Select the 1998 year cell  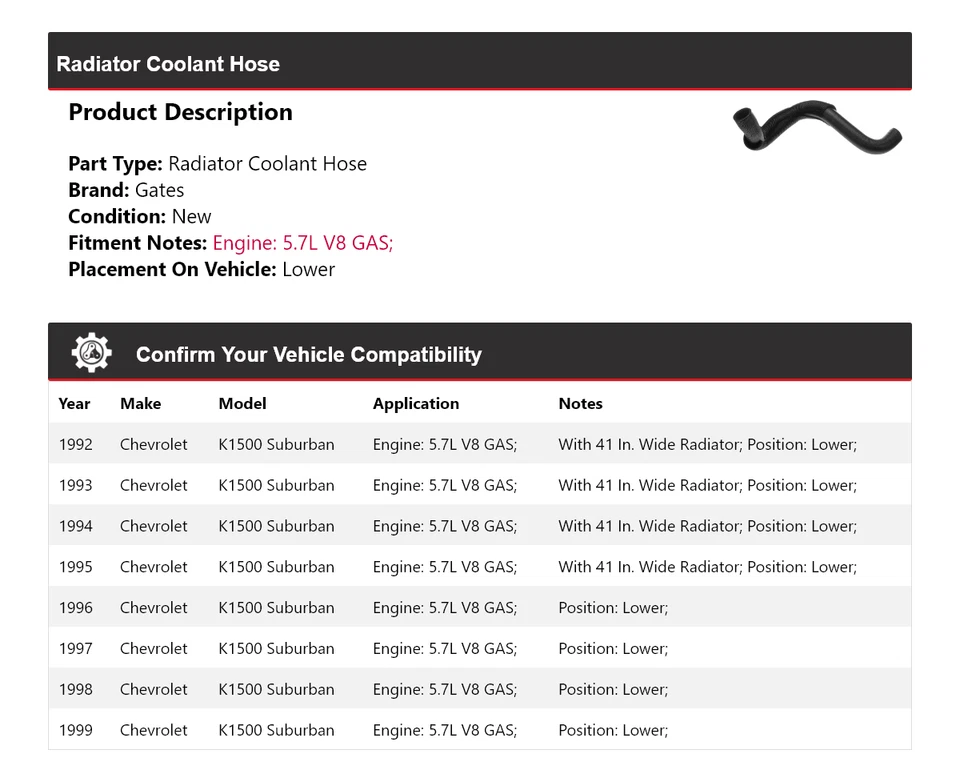click(75, 690)
